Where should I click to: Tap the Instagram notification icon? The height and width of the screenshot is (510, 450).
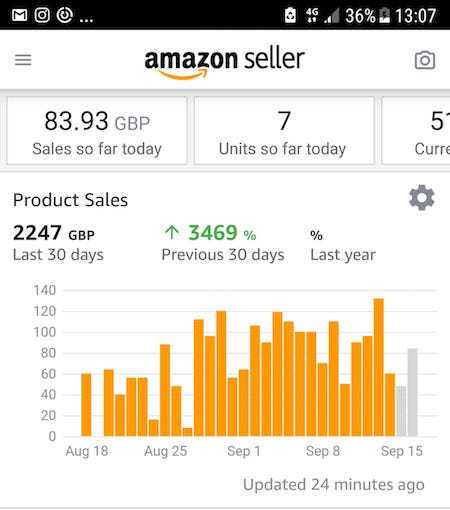point(42,15)
